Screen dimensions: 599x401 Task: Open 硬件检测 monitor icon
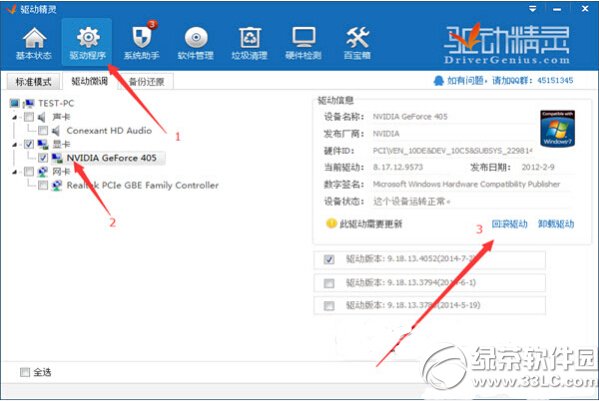point(304,37)
